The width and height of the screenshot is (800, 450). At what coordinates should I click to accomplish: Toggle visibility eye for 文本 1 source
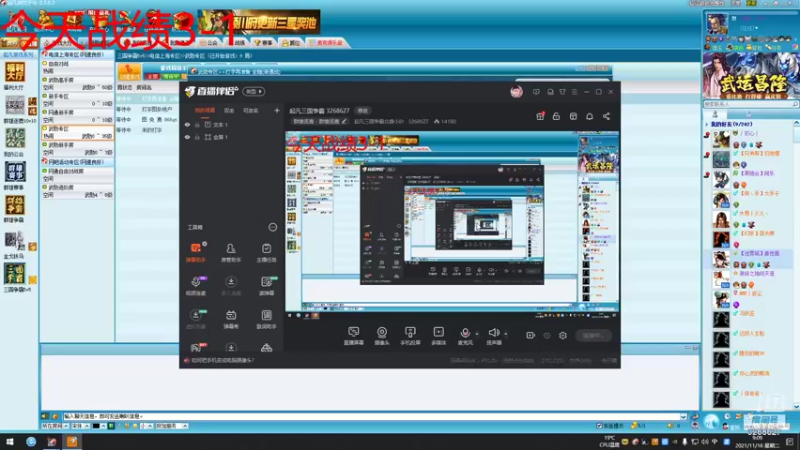(187, 124)
